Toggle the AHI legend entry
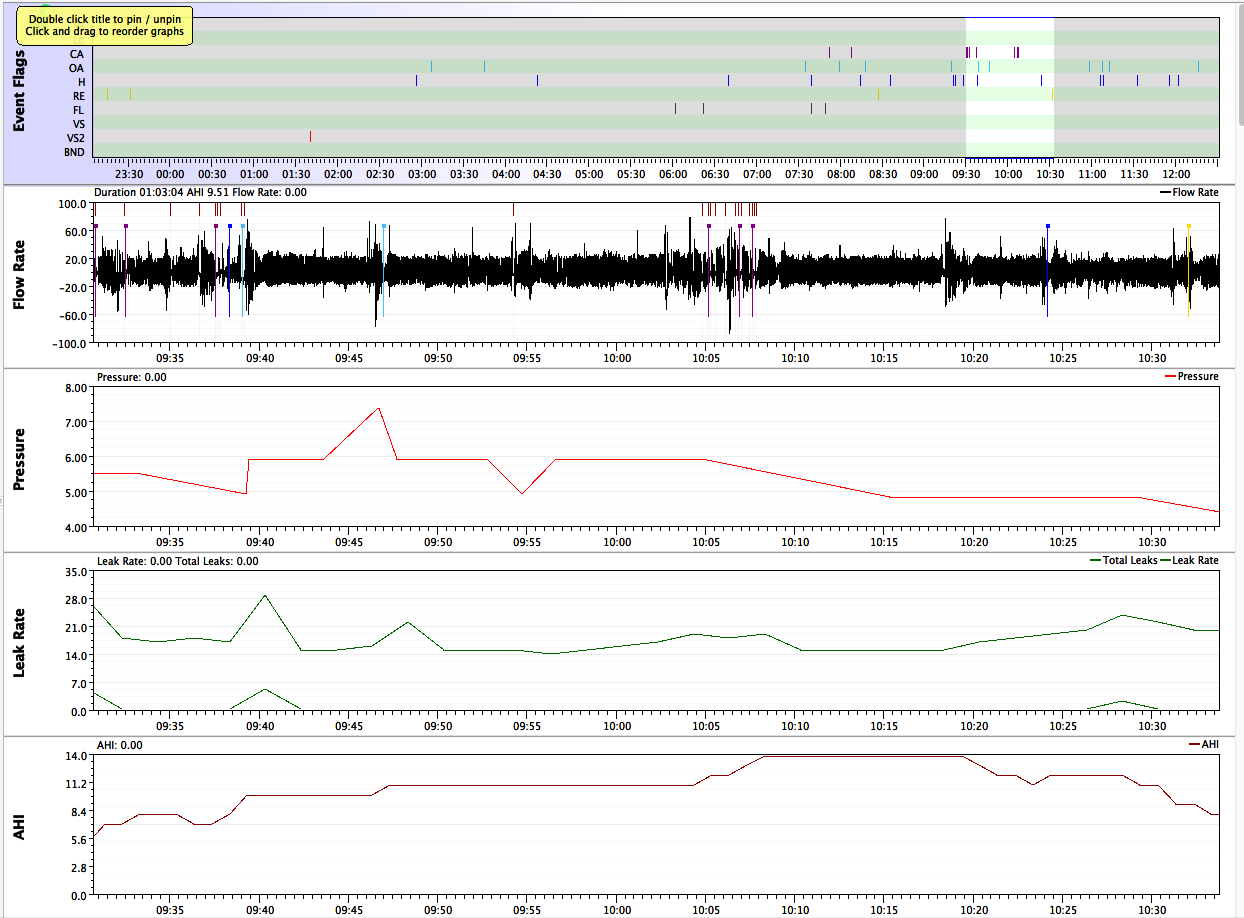 1203,744
